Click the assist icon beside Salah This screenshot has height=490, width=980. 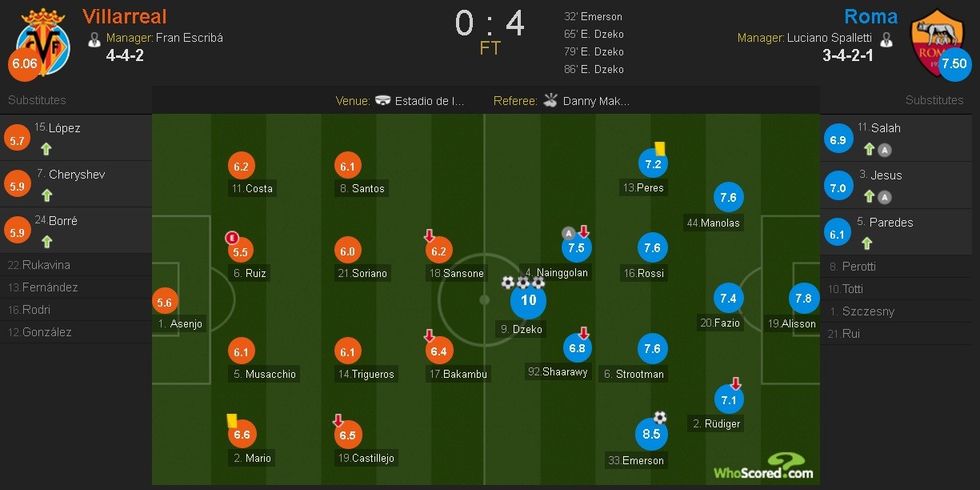click(x=884, y=150)
